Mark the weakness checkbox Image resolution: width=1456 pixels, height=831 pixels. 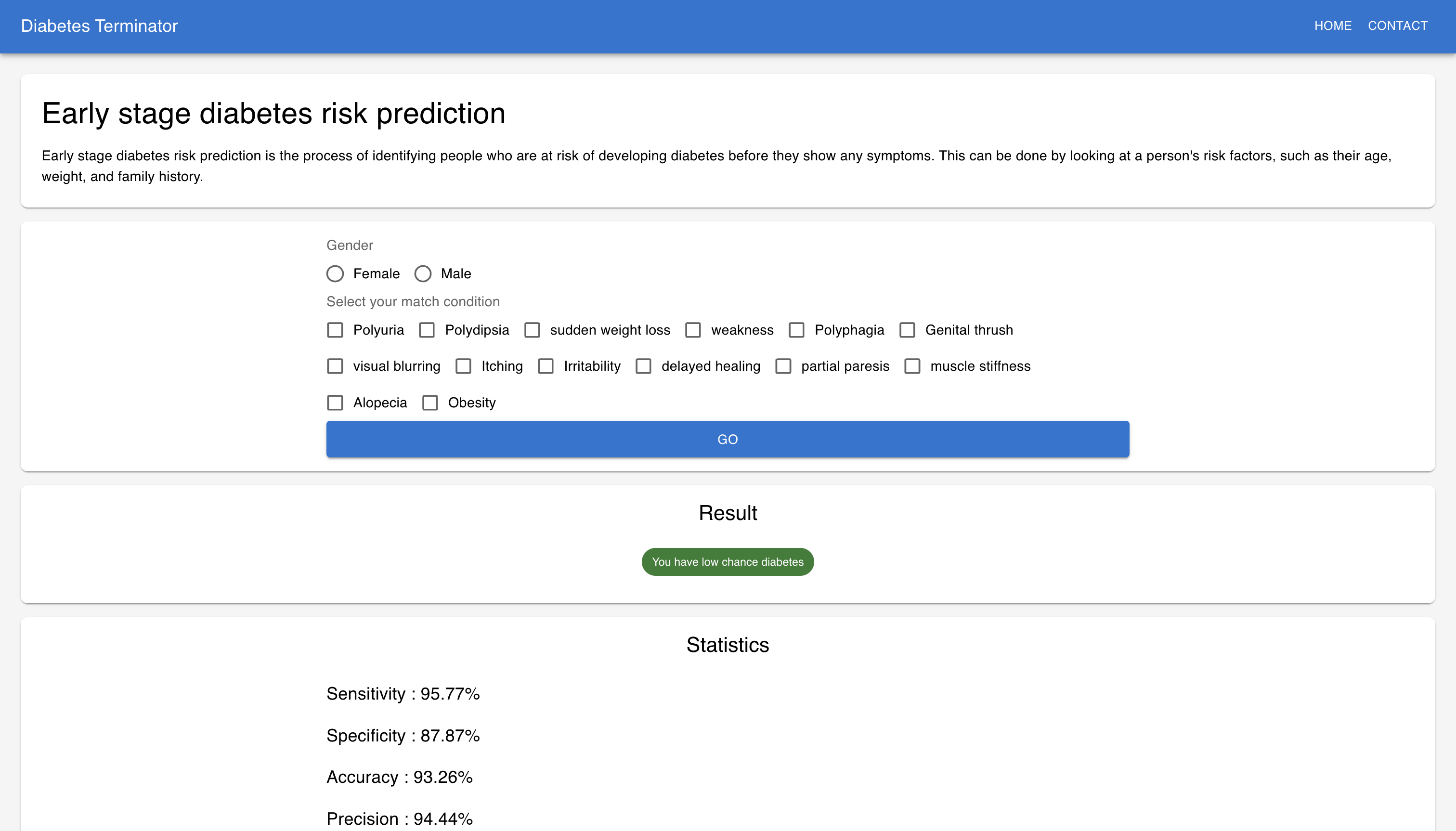point(693,330)
